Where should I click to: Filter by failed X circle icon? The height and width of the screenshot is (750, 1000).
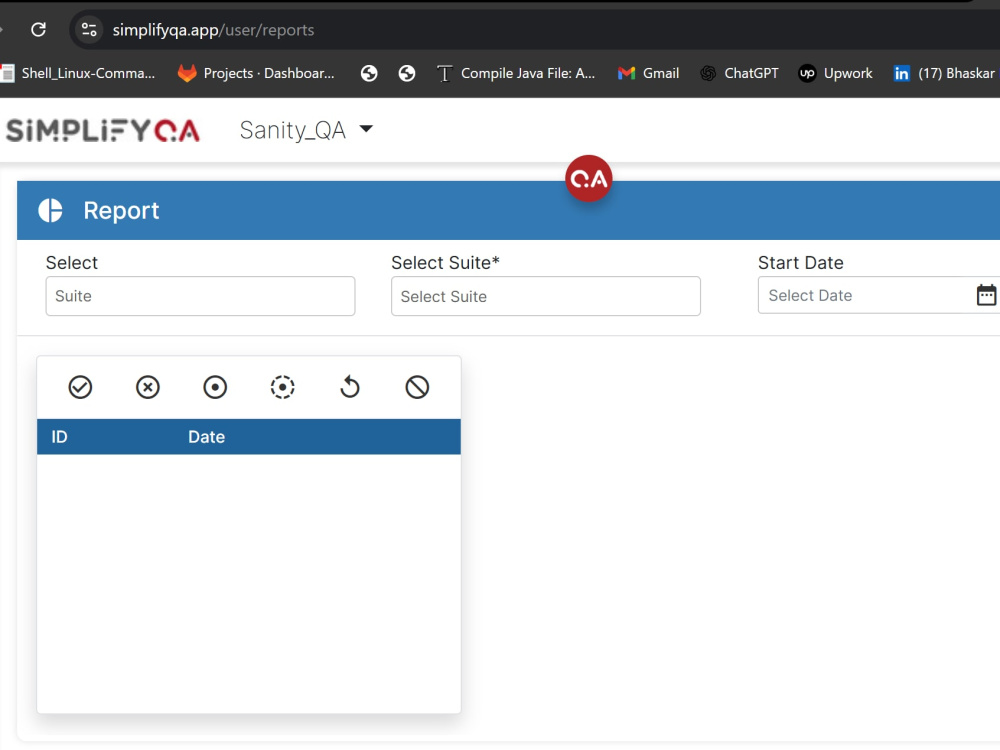point(148,387)
